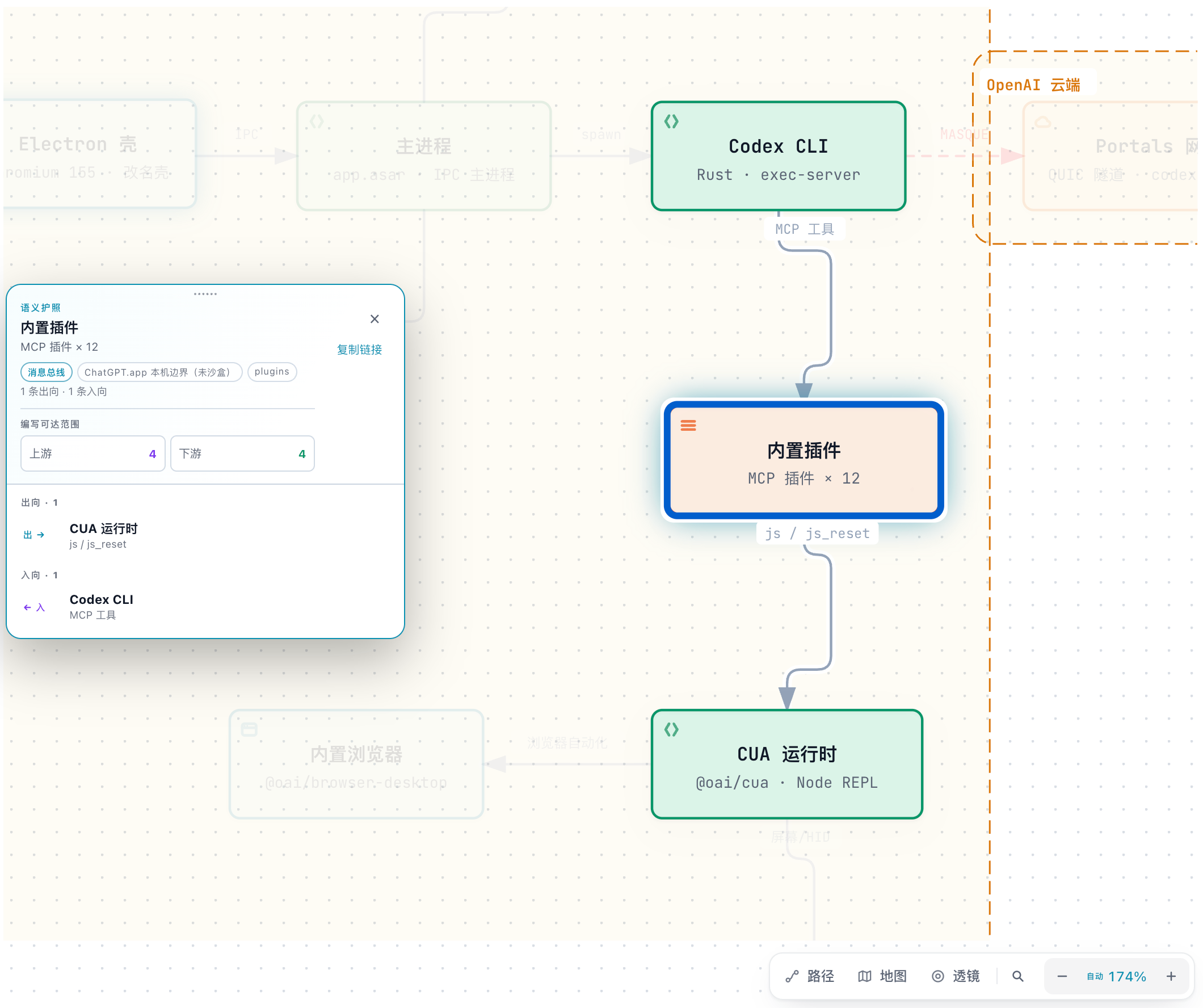Click the orange bus icon on 内置插件 node
Image resolution: width=1203 pixels, height=1008 pixels.
click(x=688, y=425)
